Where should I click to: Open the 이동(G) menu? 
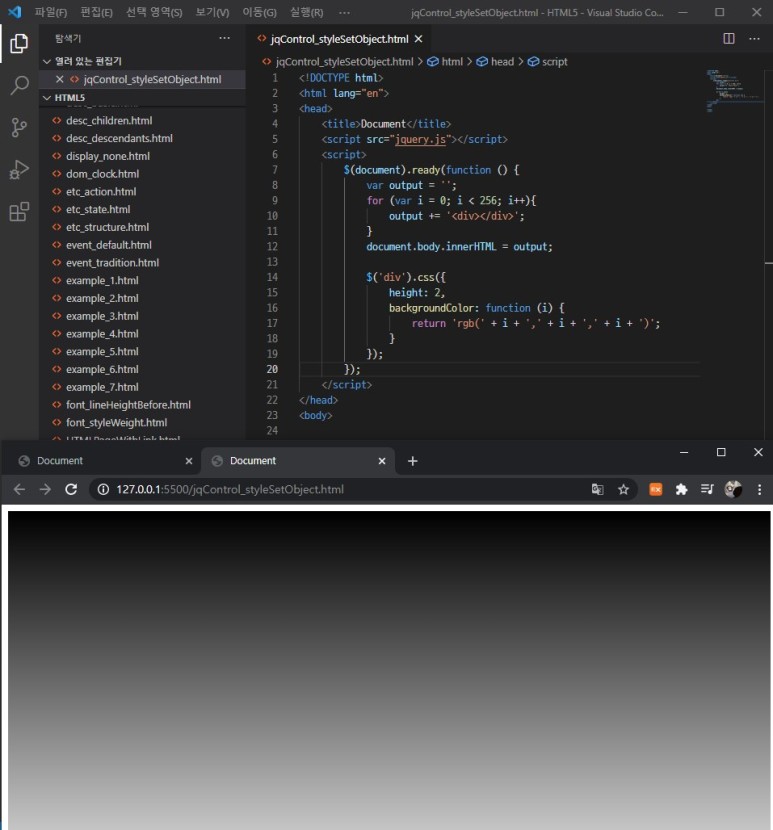(259, 12)
